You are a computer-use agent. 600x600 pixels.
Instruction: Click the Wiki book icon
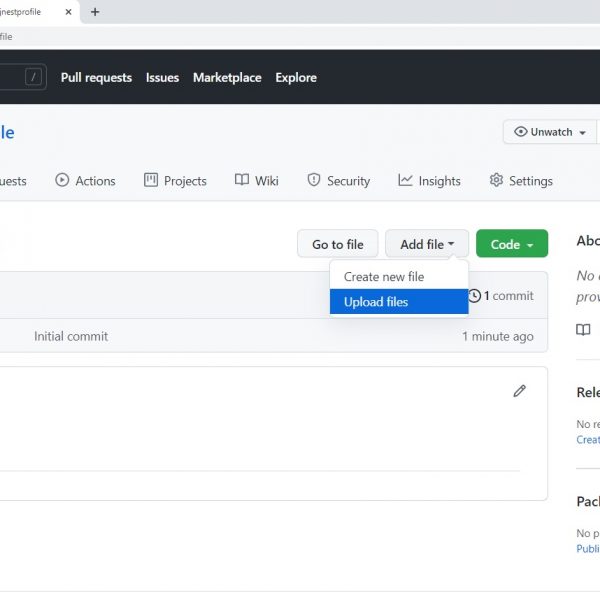[x=242, y=180]
